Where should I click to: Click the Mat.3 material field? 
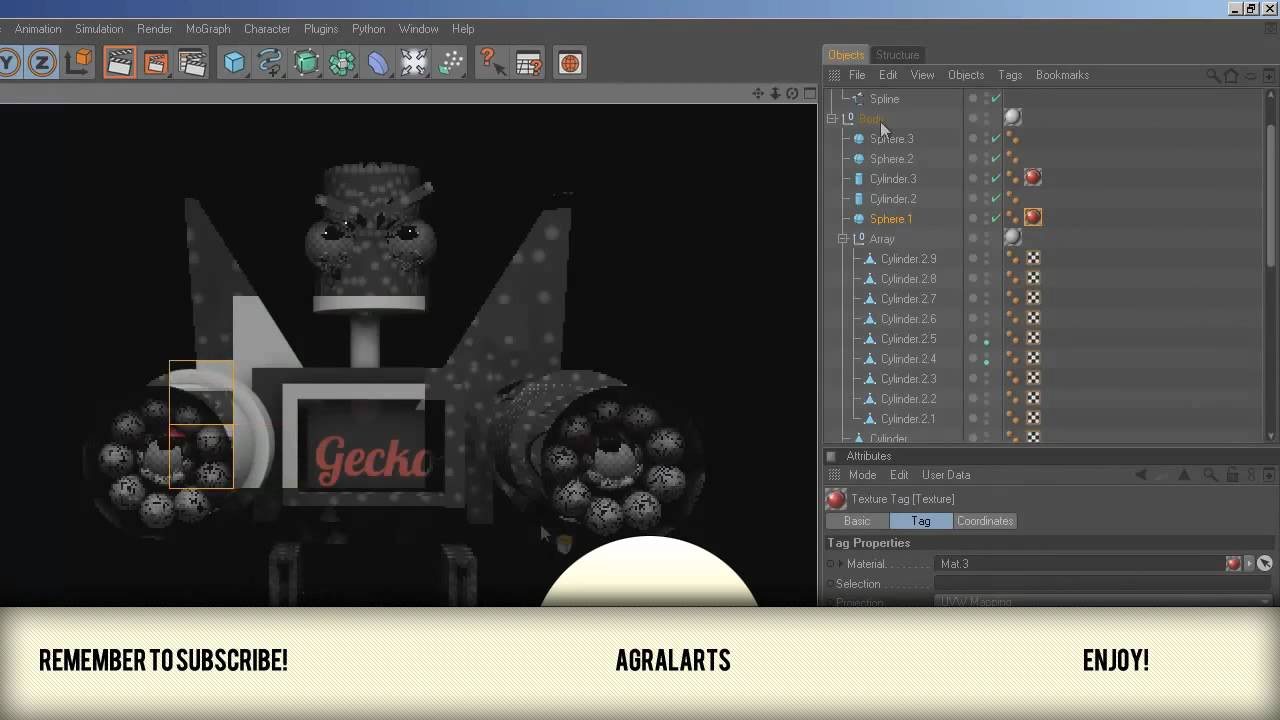pyautogui.click(x=1079, y=564)
